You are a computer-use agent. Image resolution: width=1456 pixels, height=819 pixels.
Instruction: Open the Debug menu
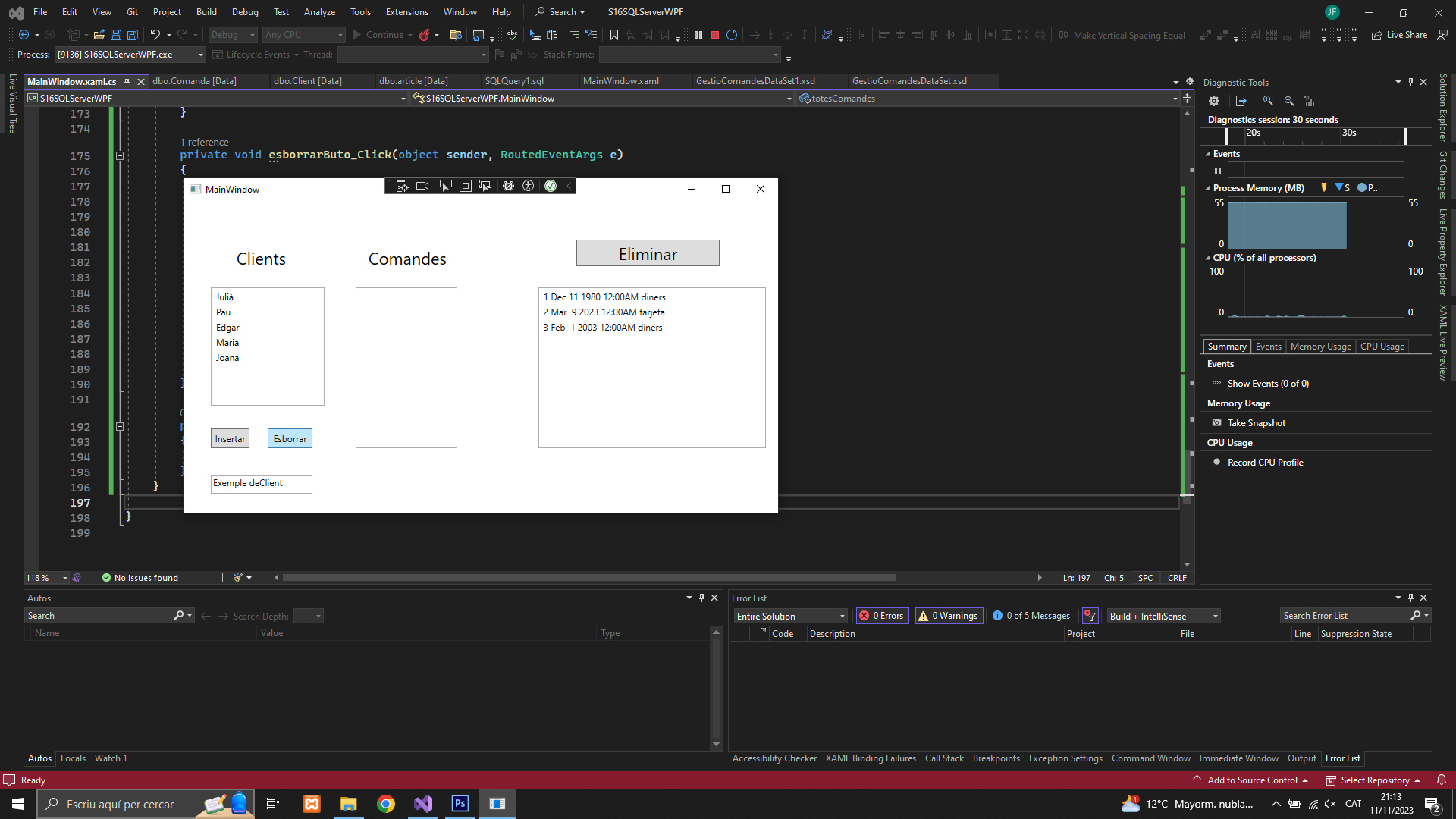[244, 12]
